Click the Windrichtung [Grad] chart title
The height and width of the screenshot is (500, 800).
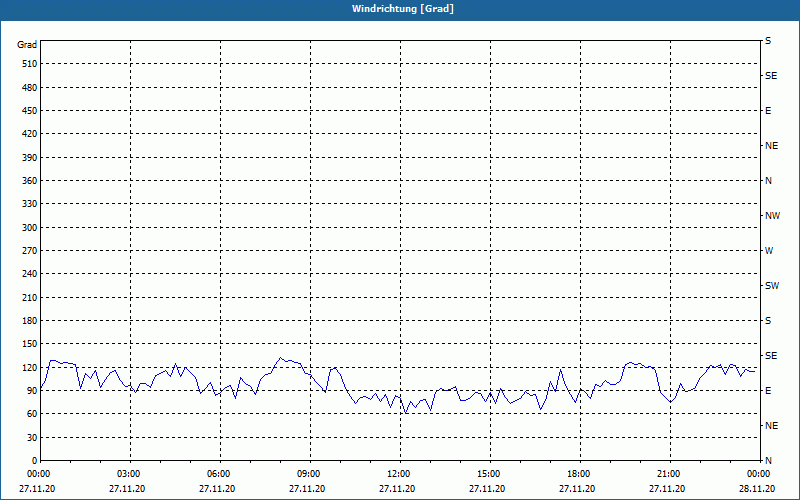pyautogui.click(x=399, y=8)
